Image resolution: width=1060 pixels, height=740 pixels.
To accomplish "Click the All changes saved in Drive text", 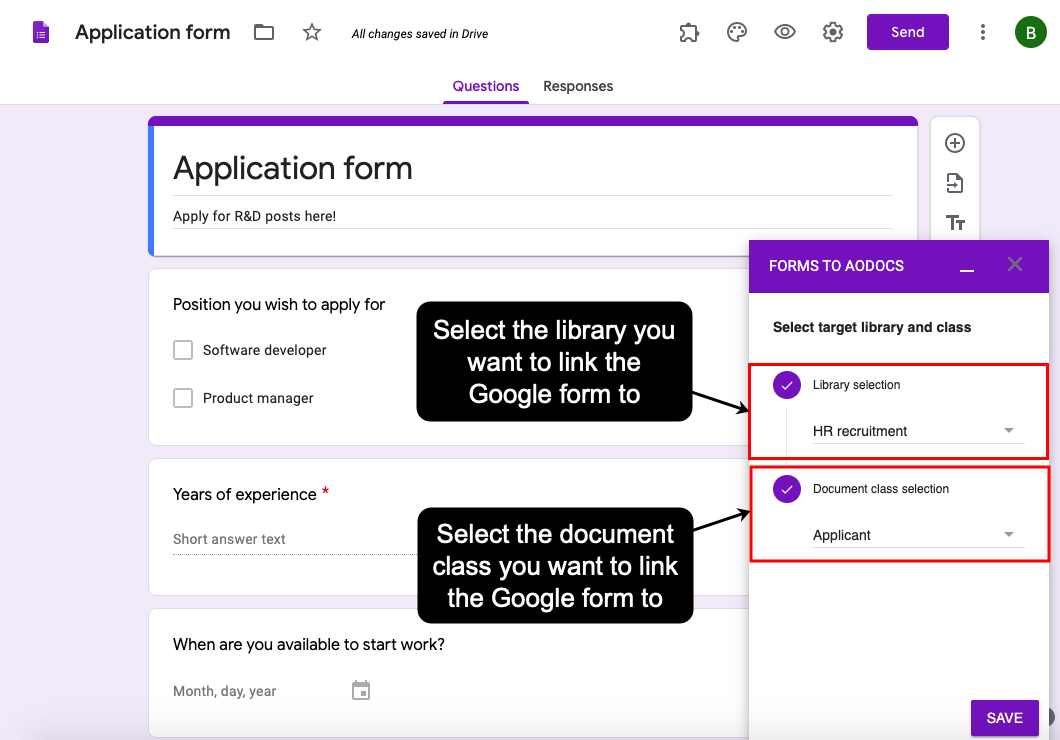I will (x=419, y=34).
